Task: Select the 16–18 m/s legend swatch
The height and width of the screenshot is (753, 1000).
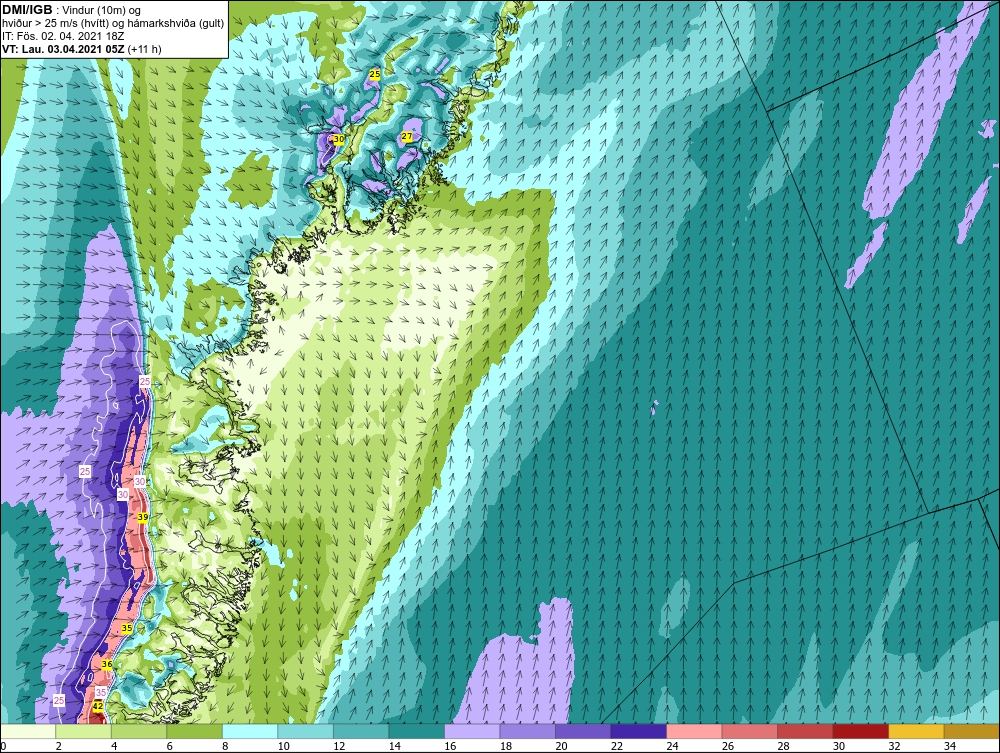Action: (472, 731)
